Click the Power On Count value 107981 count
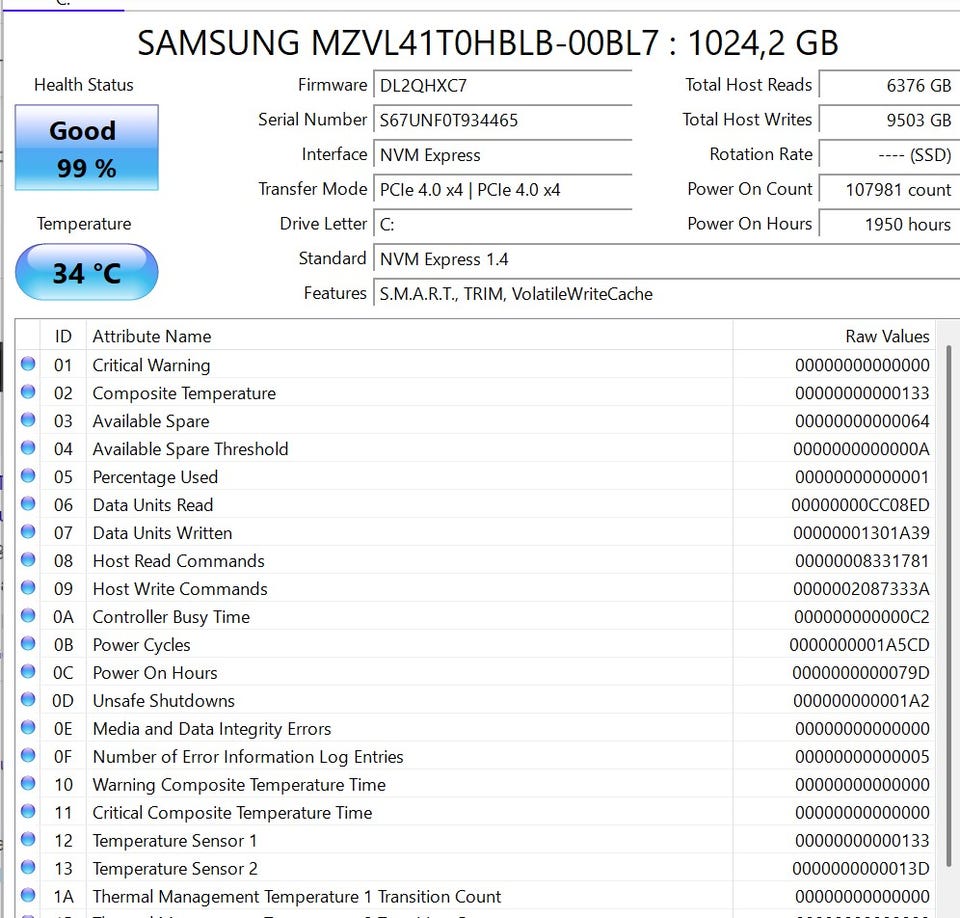This screenshot has height=918, width=960. tap(889, 190)
